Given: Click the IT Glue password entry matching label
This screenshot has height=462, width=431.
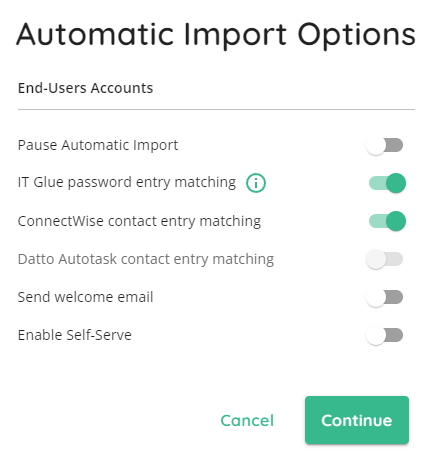Looking at the screenshot, I should click(127, 183).
